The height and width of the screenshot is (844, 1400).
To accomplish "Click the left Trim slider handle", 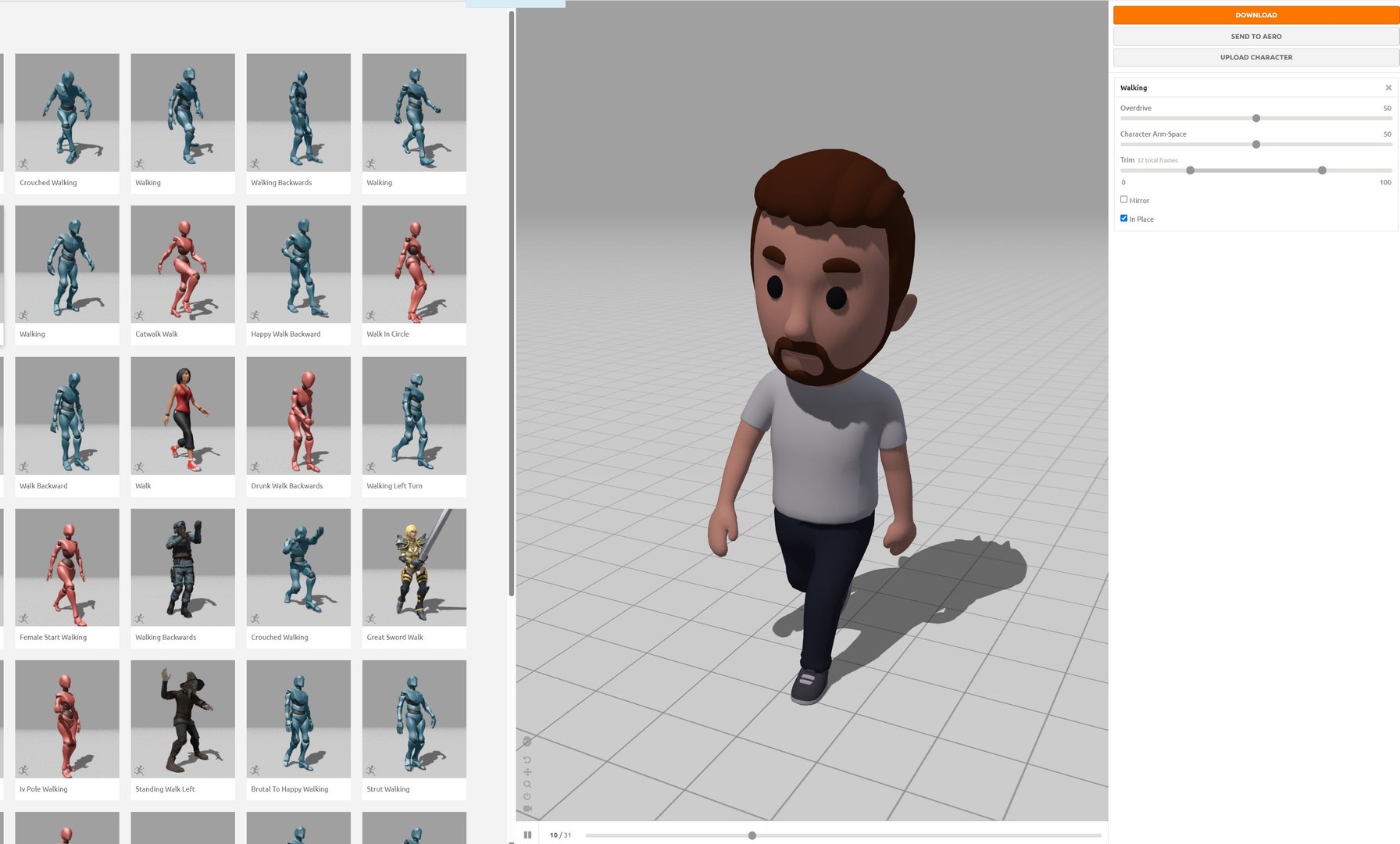I will coord(1191,170).
